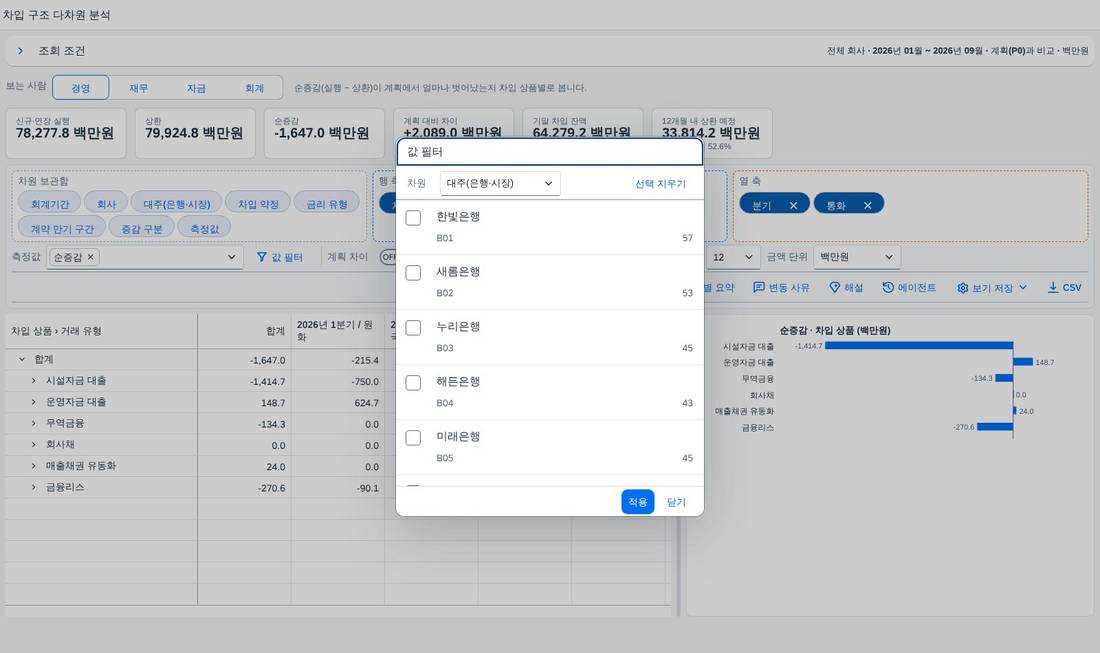1100x653 pixels.
Task: Click the 합계 column header
Action: 244,331
